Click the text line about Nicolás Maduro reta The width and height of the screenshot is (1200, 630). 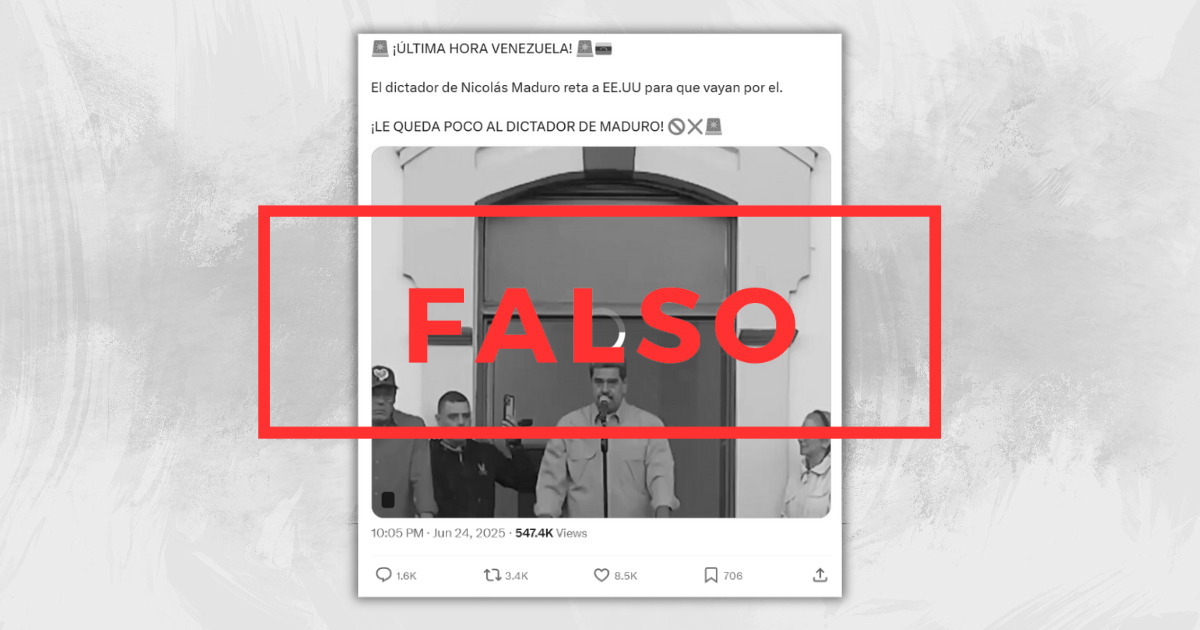pyautogui.click(x=577, y=88)
